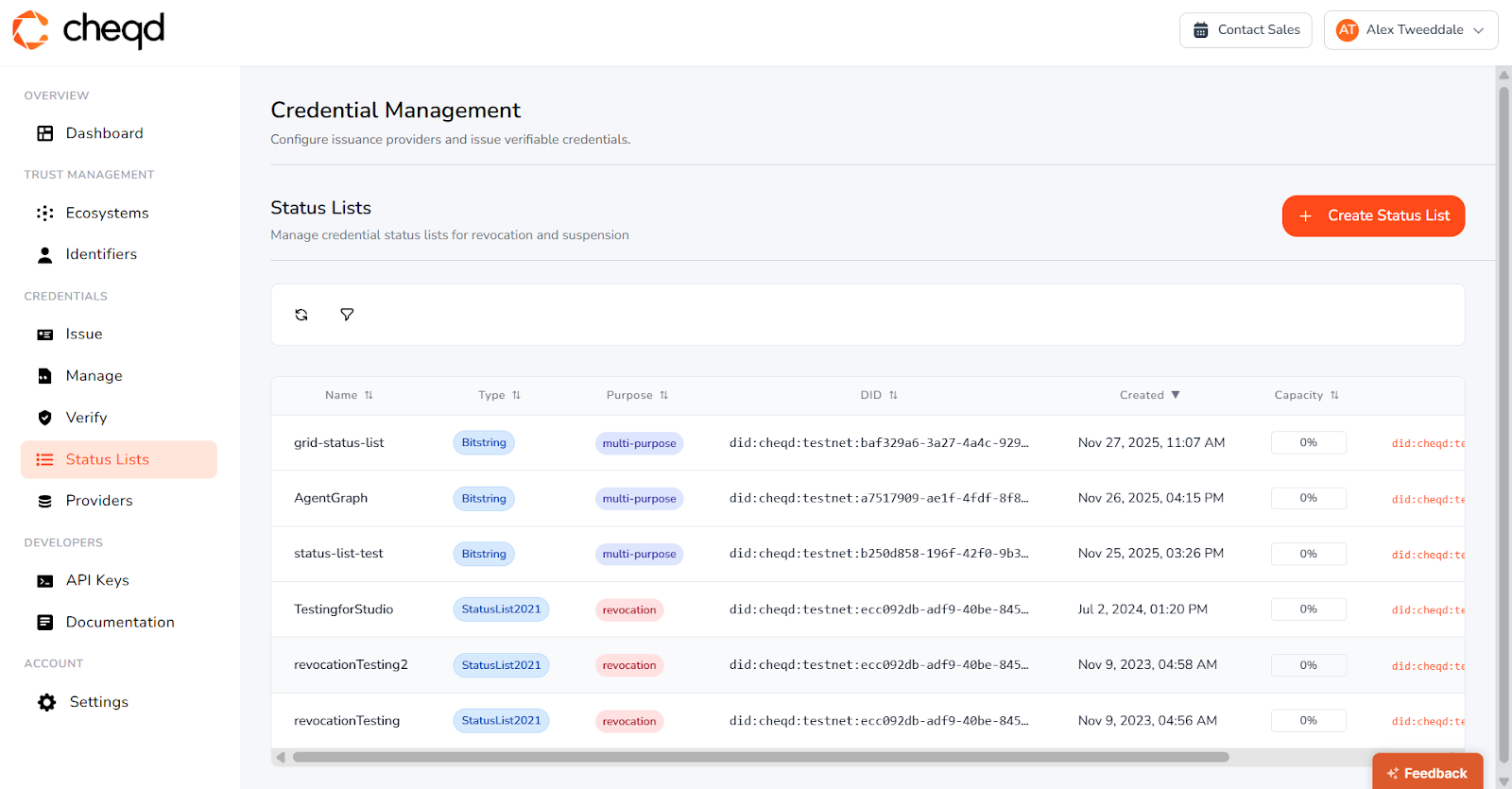Open Identifiers in the sidebar

(x=101, y=254)
